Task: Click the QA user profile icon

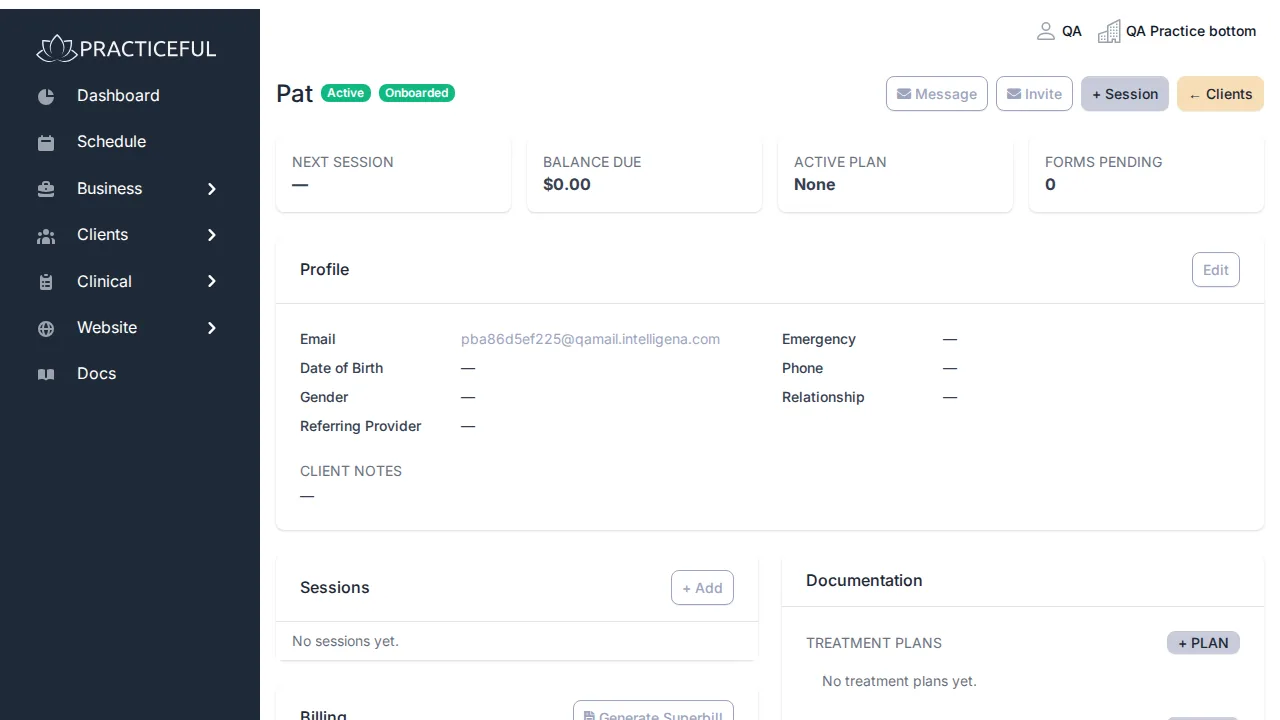Action: coord(1046,31)
